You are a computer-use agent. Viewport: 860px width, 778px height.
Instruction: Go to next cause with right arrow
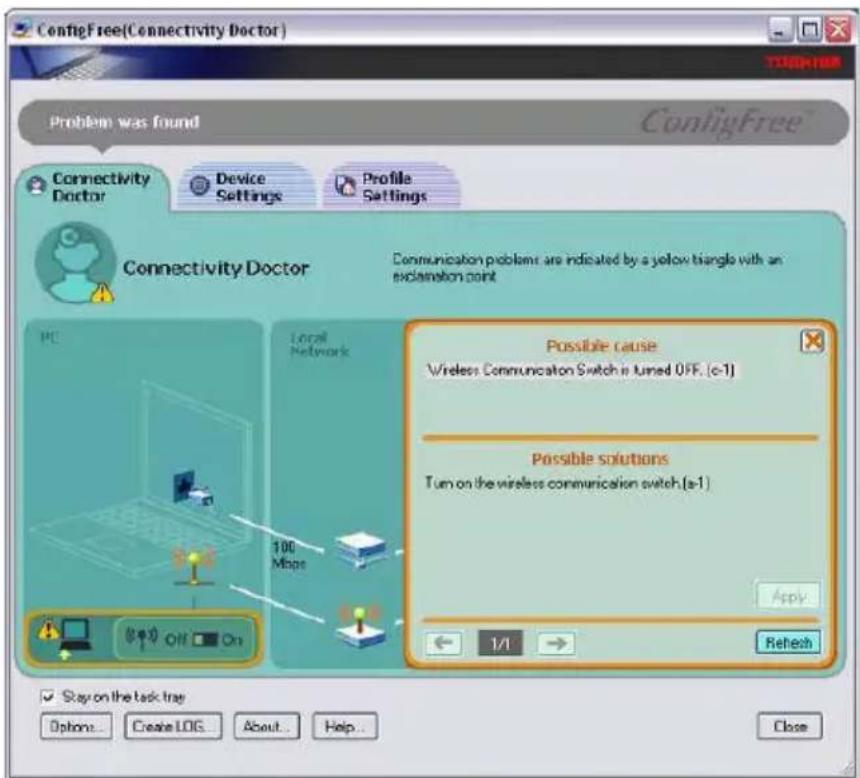(x=556, y=642)
